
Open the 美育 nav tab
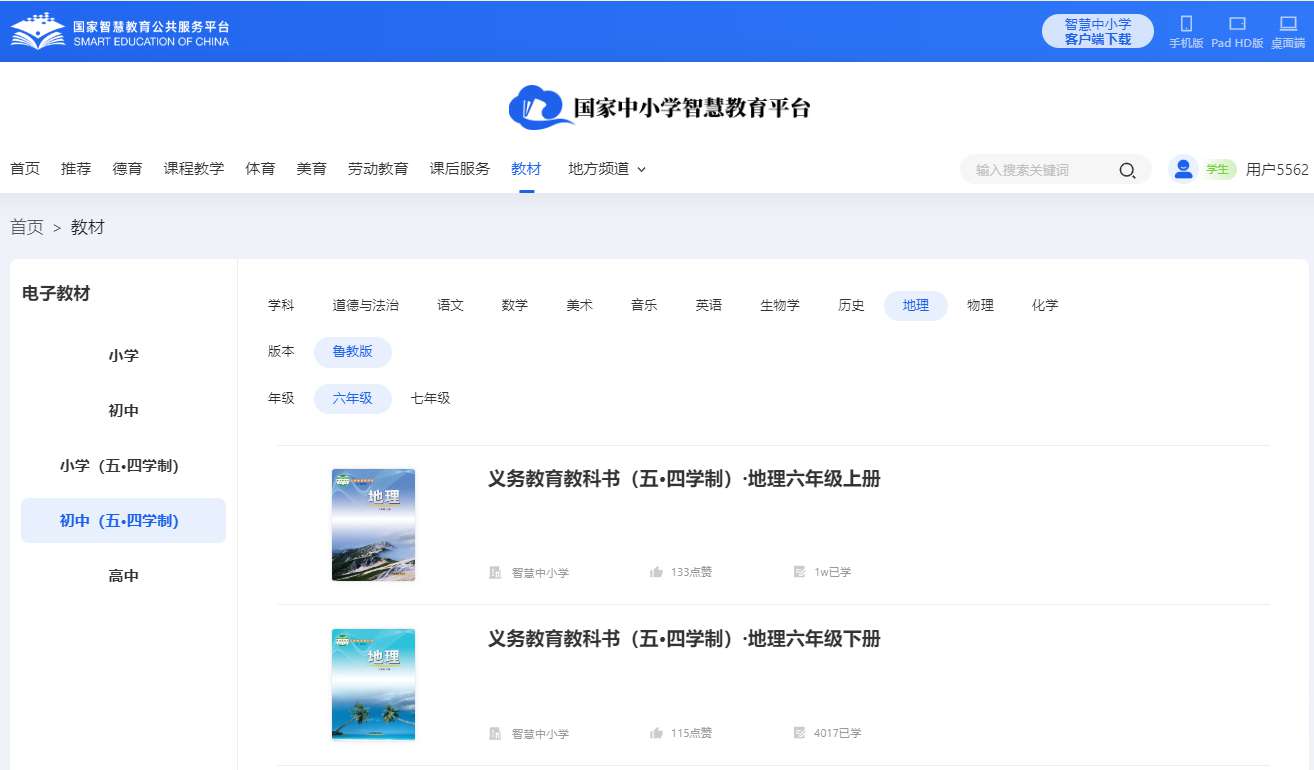[311, 169]
